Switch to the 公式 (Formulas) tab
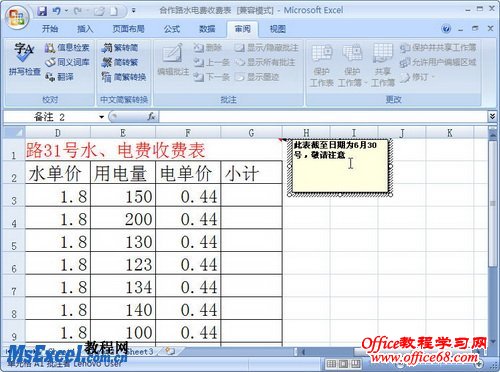The height and width of the screenshot is (372, 500). coord(172,29)
